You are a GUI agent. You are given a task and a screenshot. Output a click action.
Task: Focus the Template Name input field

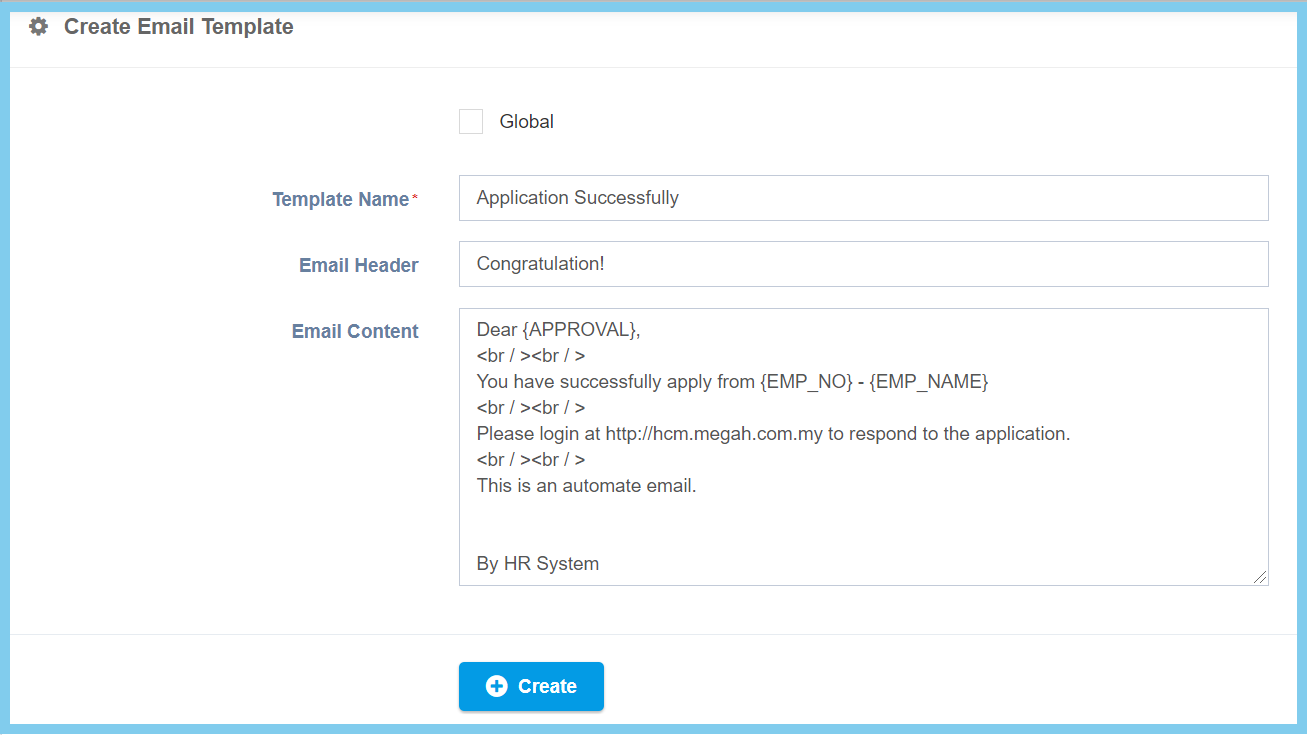863,198
